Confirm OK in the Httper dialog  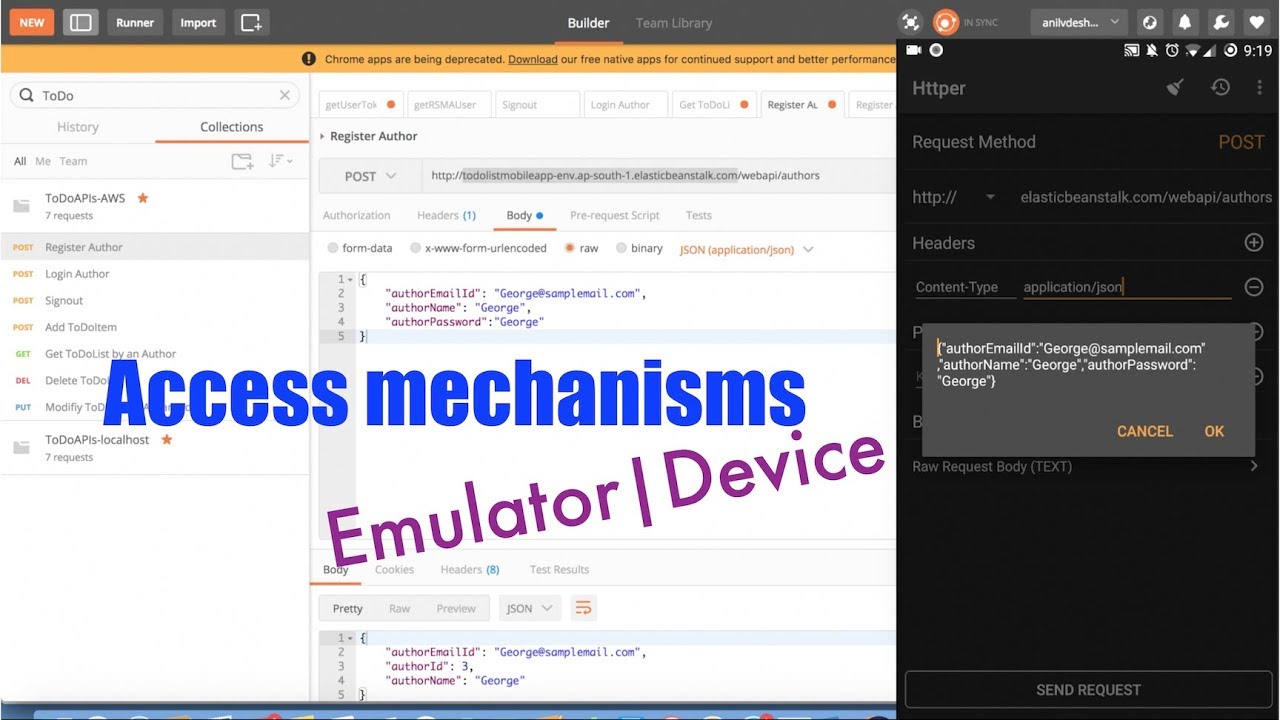tap(1214, 431)
